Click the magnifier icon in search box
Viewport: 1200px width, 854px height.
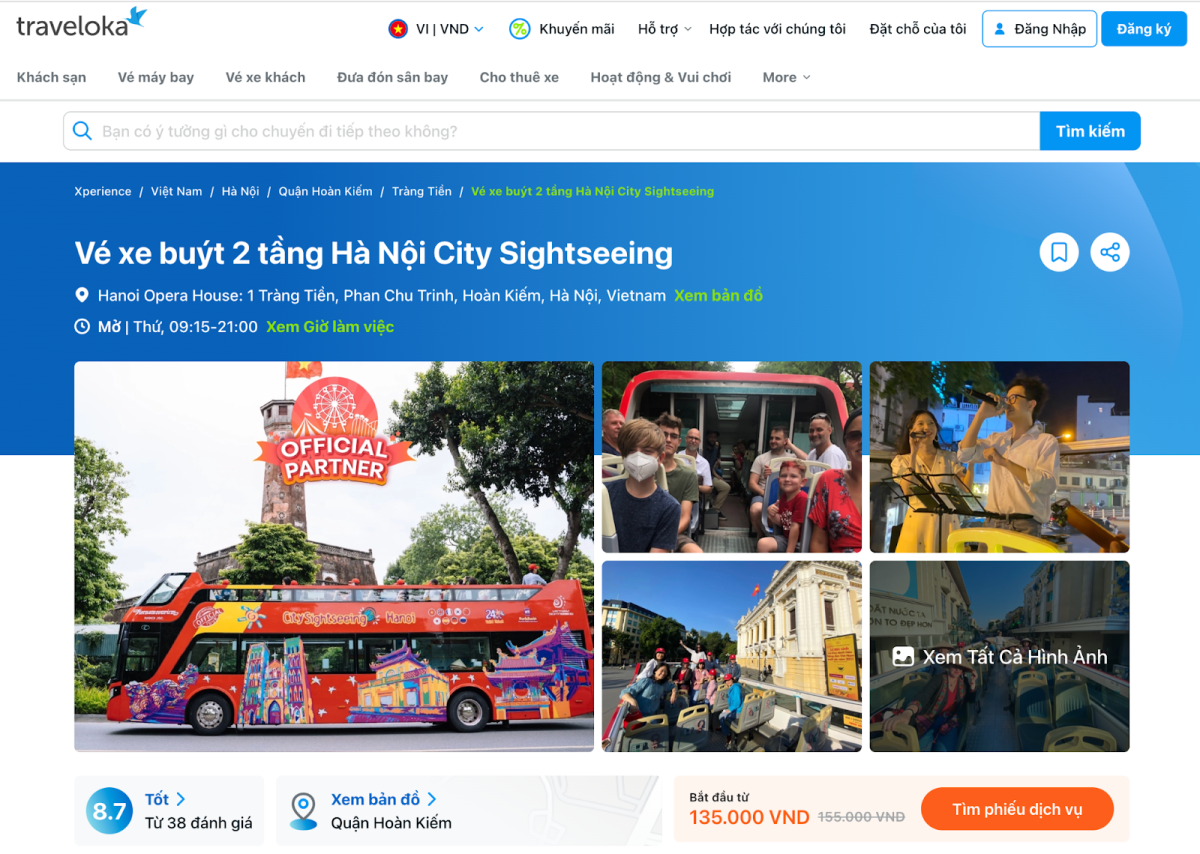point(83,131)
